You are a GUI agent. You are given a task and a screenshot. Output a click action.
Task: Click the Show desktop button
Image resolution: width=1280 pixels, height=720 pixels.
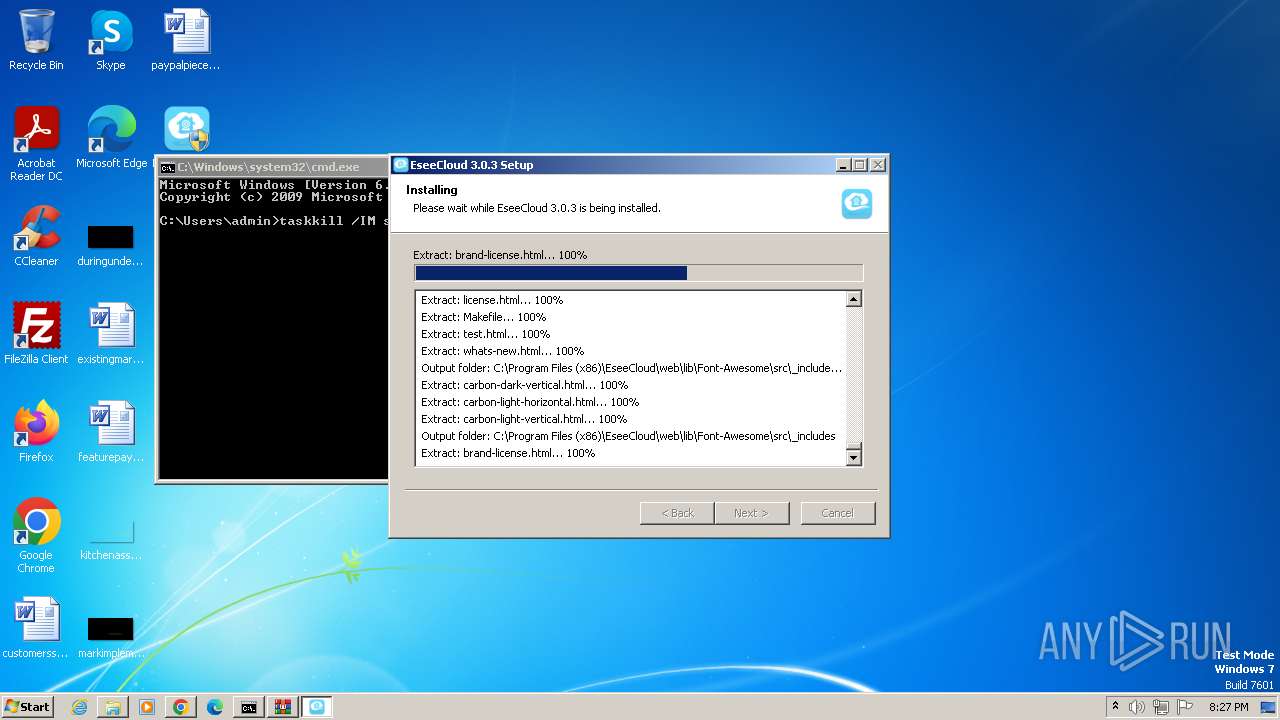tap(1269, 707)
